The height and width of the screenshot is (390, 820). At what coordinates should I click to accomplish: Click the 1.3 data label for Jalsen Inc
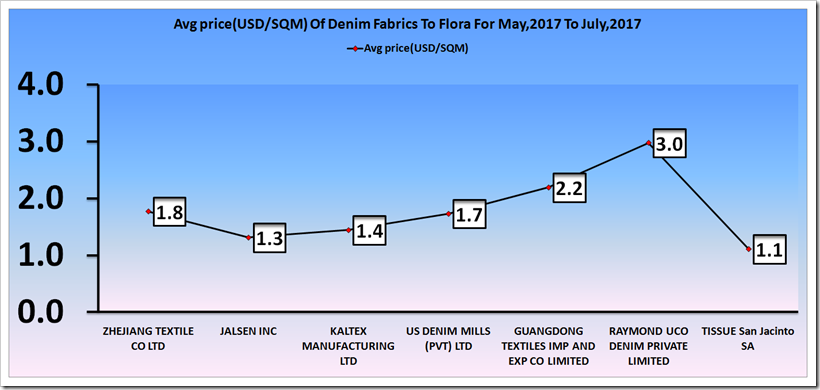[269, 238]
